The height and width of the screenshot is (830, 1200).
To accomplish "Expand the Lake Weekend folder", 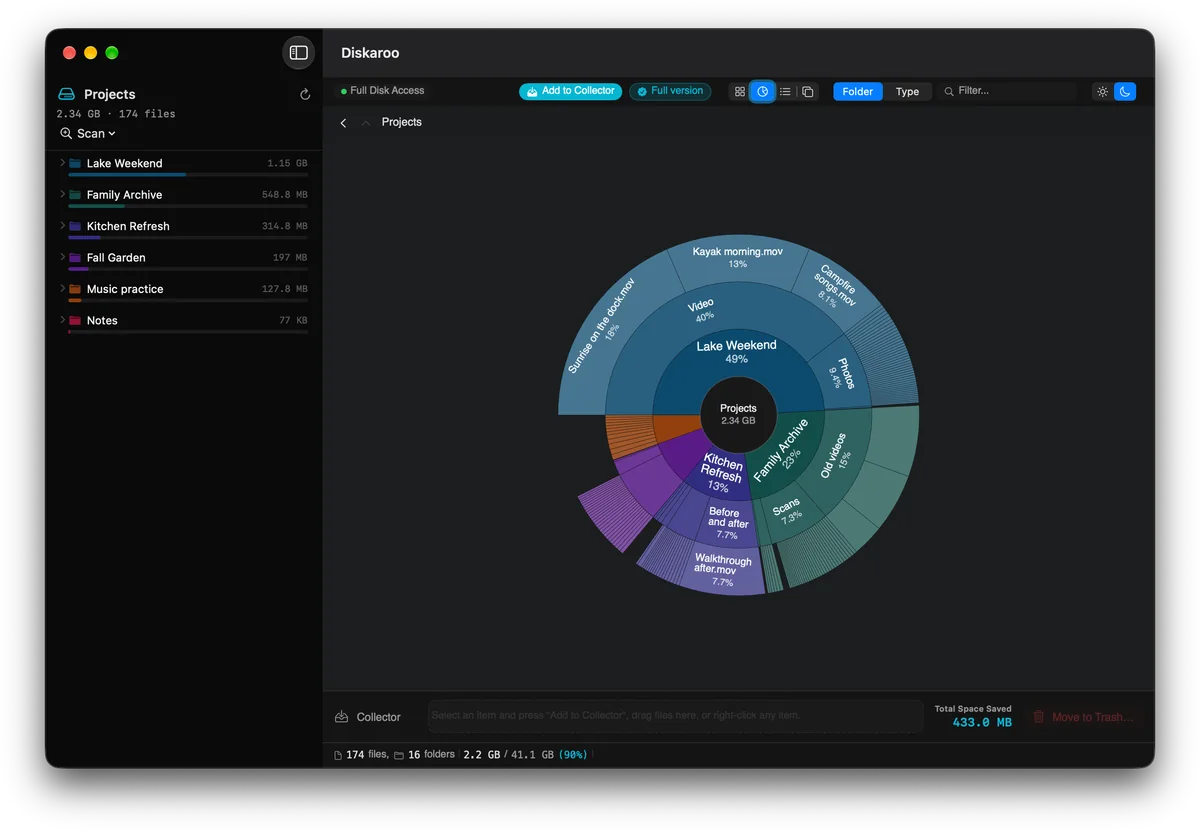I will tap(62, 163).
